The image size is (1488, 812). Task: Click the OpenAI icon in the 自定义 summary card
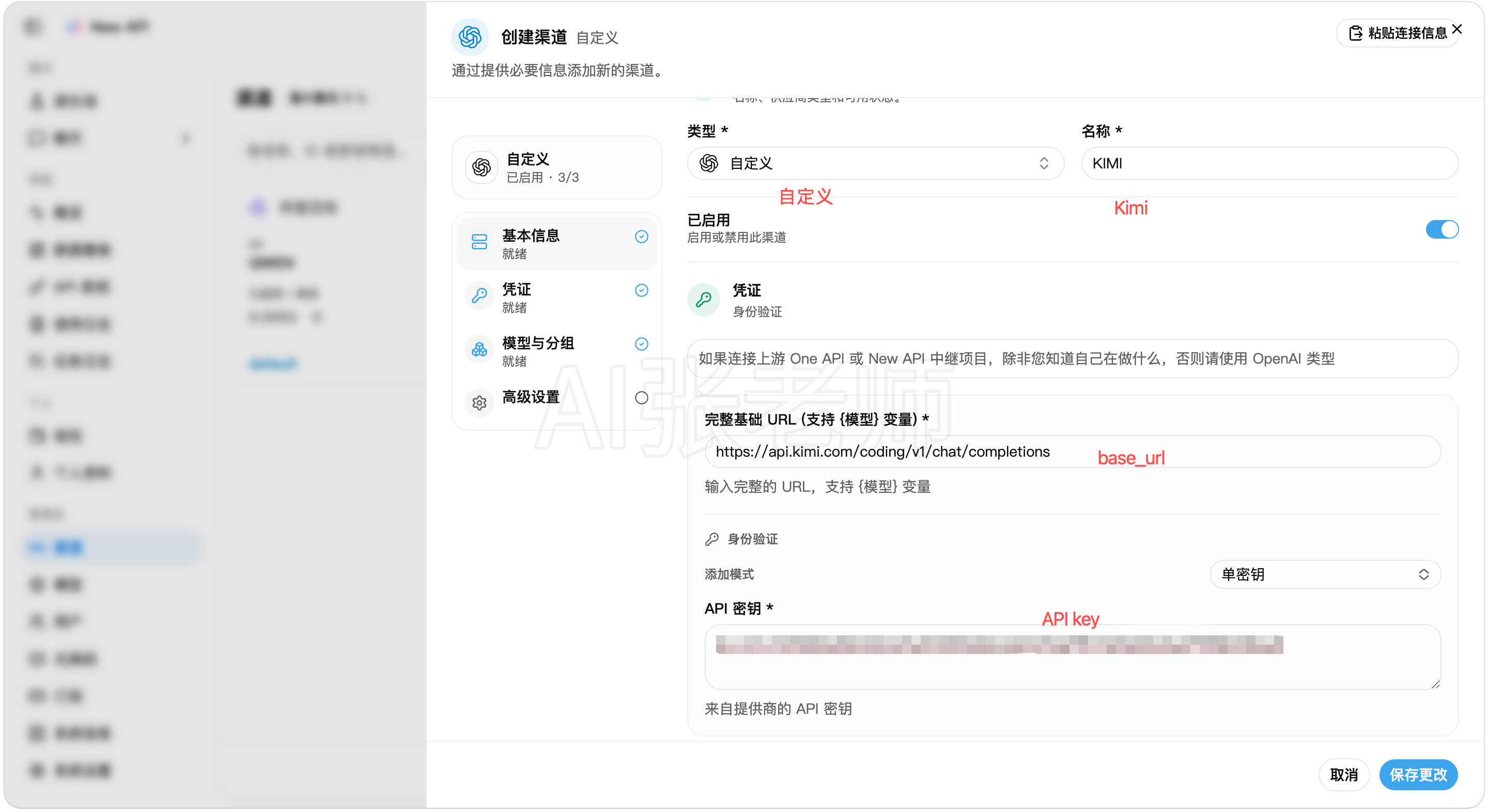[481, 167]
